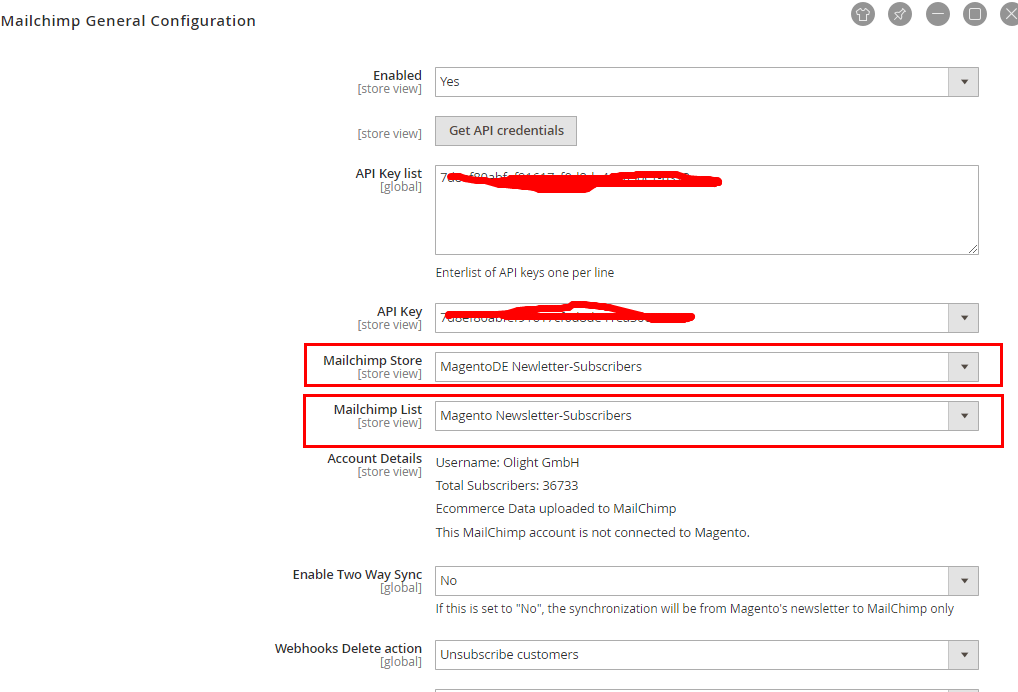Click the 'Username: Olight GmbH' text

[x=507, y=462]
